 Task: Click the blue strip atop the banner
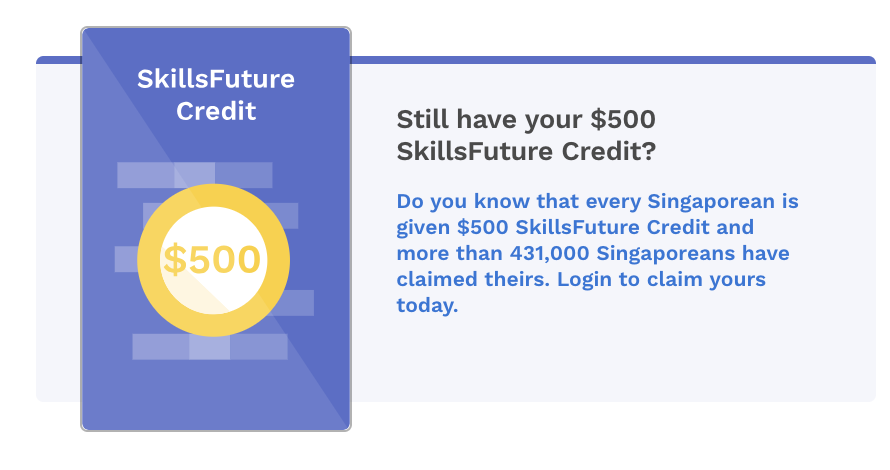(613, 60)
